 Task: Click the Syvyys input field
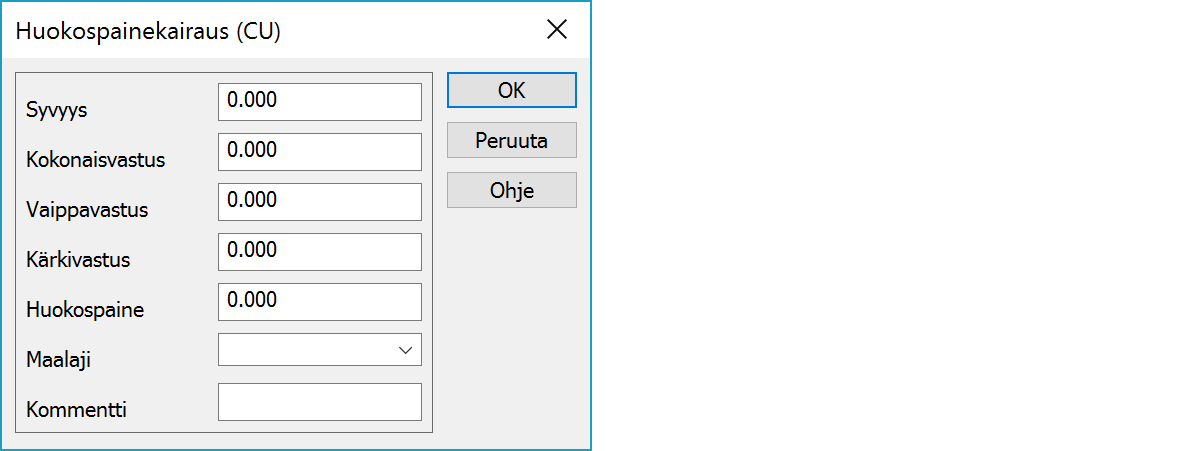pyautogui.click(x=319, y=101)
